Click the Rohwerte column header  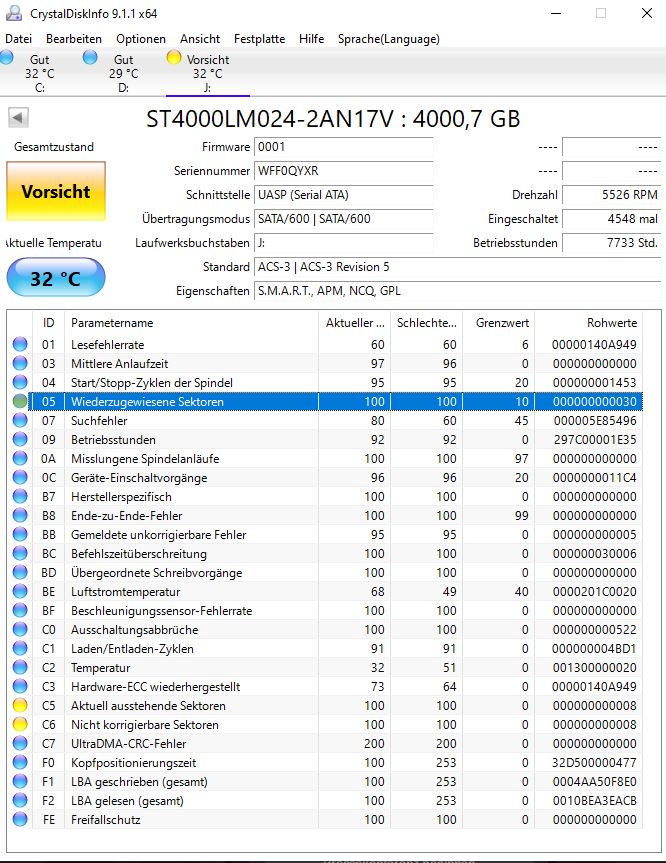[588, 323]
